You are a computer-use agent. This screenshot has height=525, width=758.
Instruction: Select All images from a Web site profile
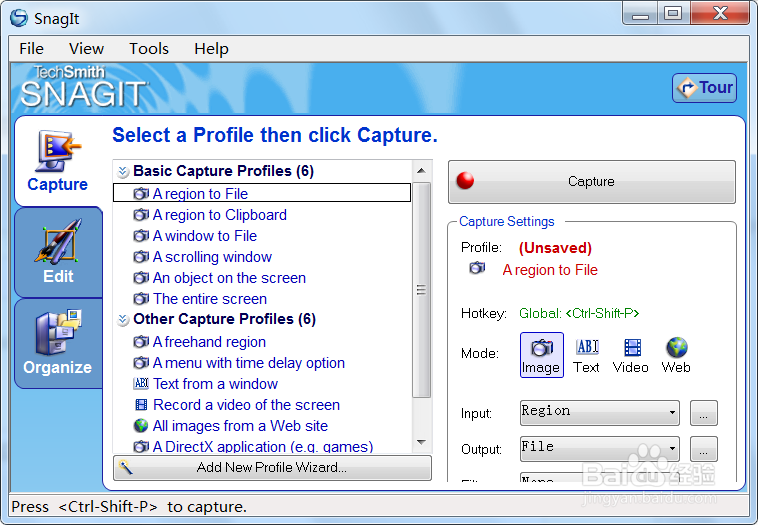240,426
